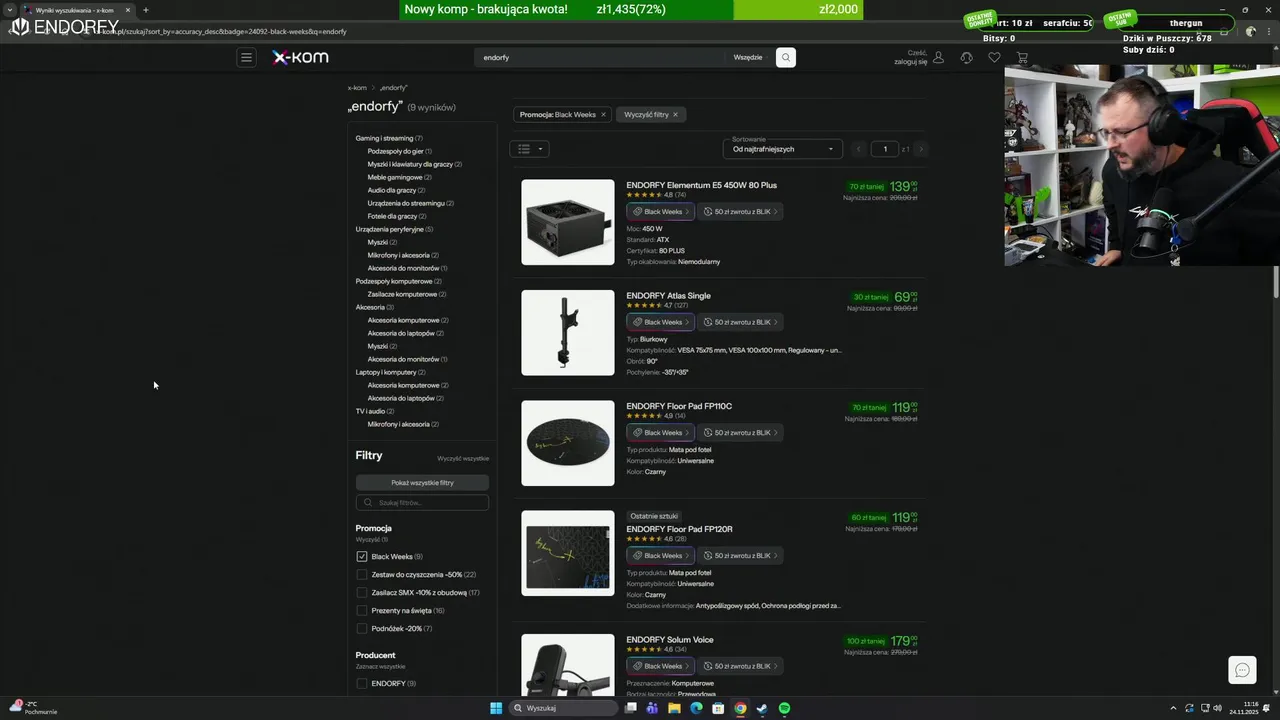
Task: Check the ENDORFY producer checkbox
Action: pos(362,683)
